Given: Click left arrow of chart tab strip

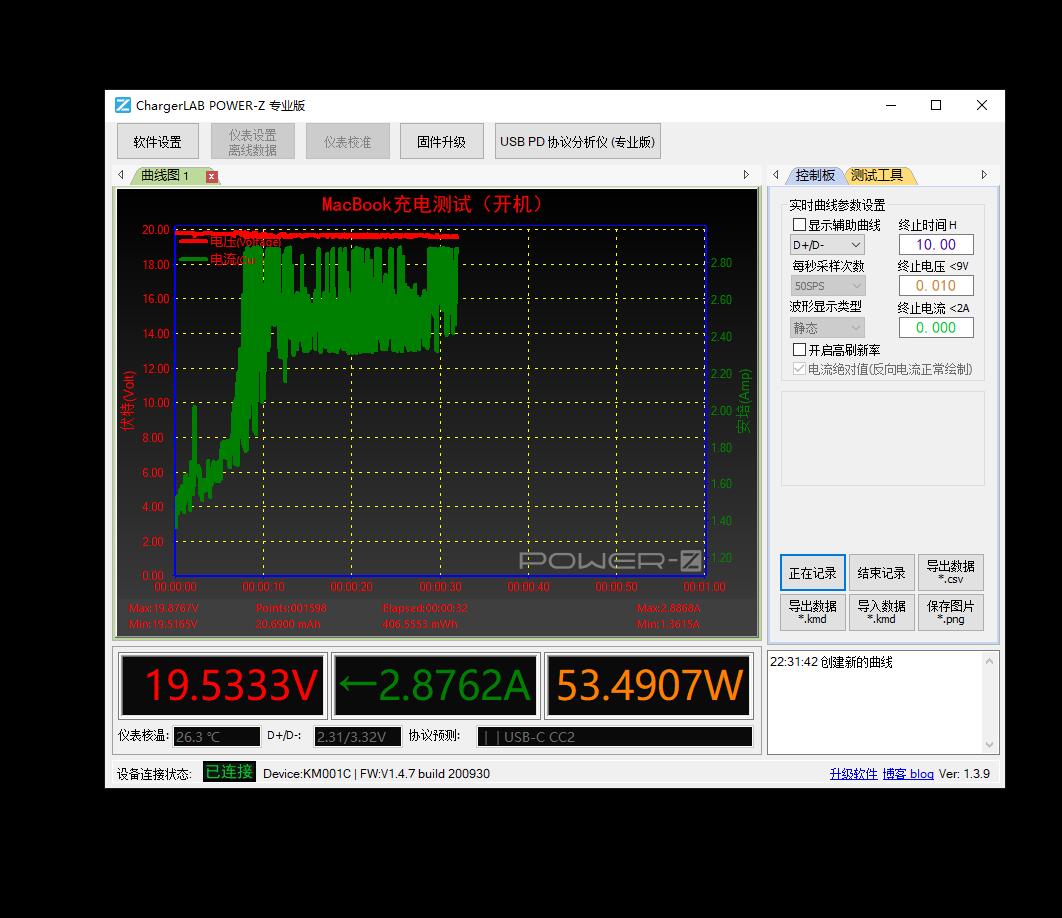Looking at the screenshot, I should tap(121, 175).
